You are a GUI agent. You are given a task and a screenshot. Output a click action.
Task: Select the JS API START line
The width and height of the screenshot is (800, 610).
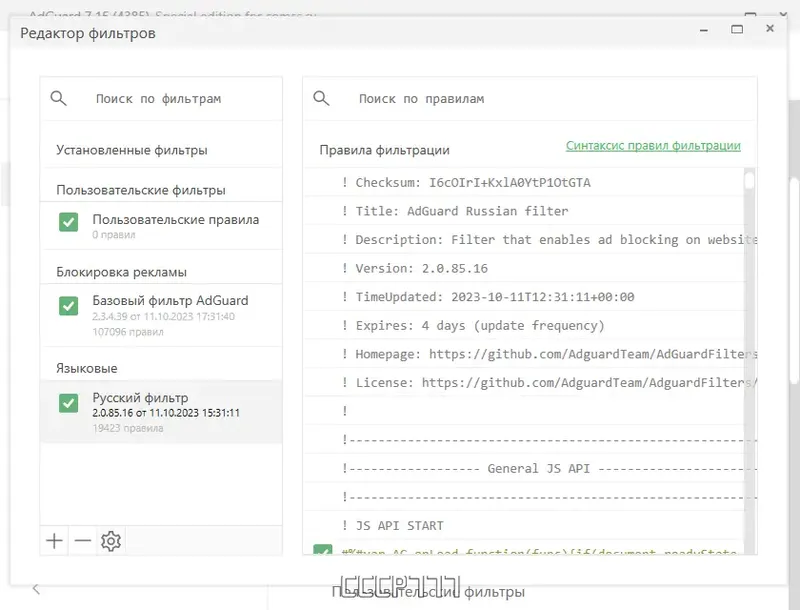pyautogui.click(x=524, y=525)
